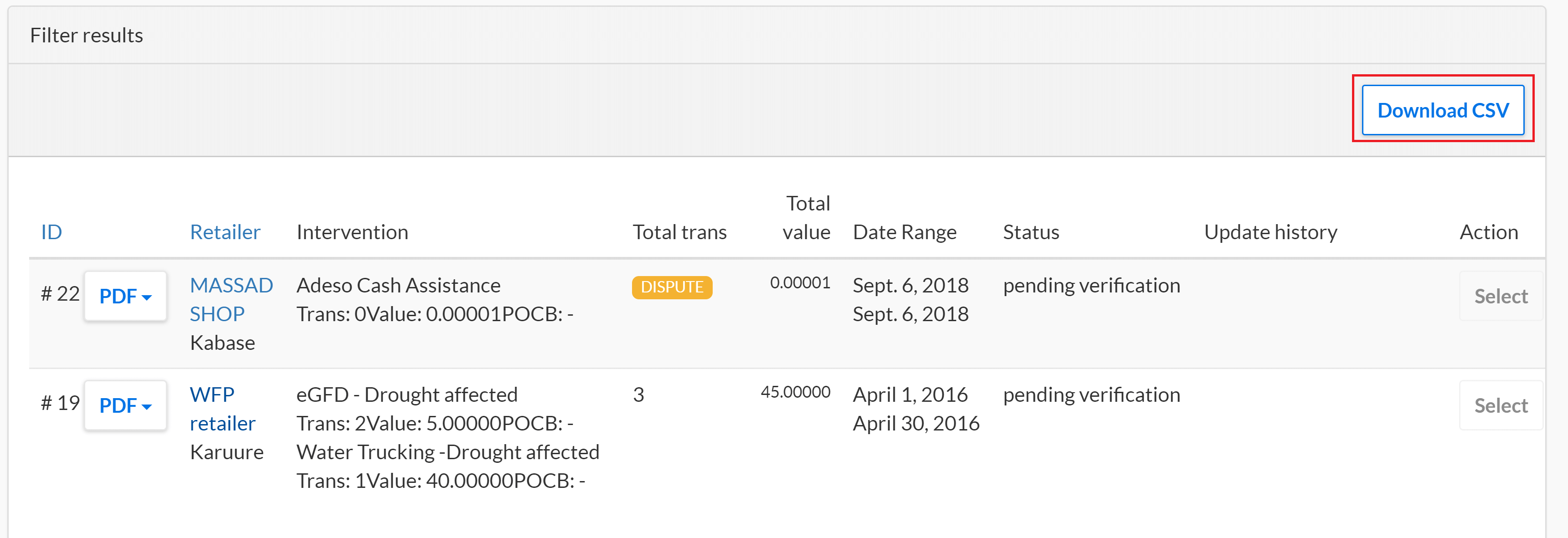Click the Total value column header
Image resolution: width=1568 pixels, height=538 pixels.
coord(807,217)
